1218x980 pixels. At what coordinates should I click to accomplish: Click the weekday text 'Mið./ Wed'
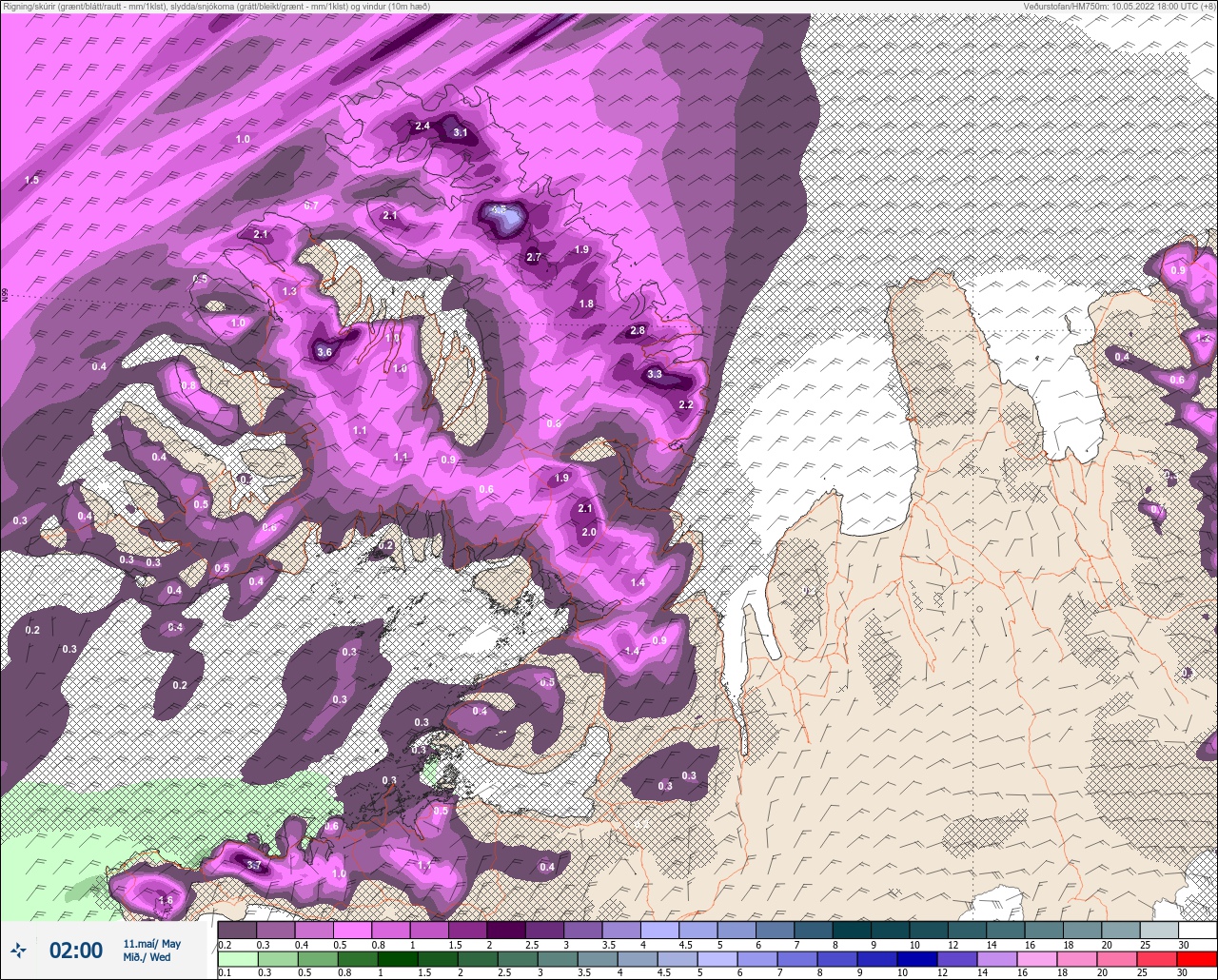147,957
